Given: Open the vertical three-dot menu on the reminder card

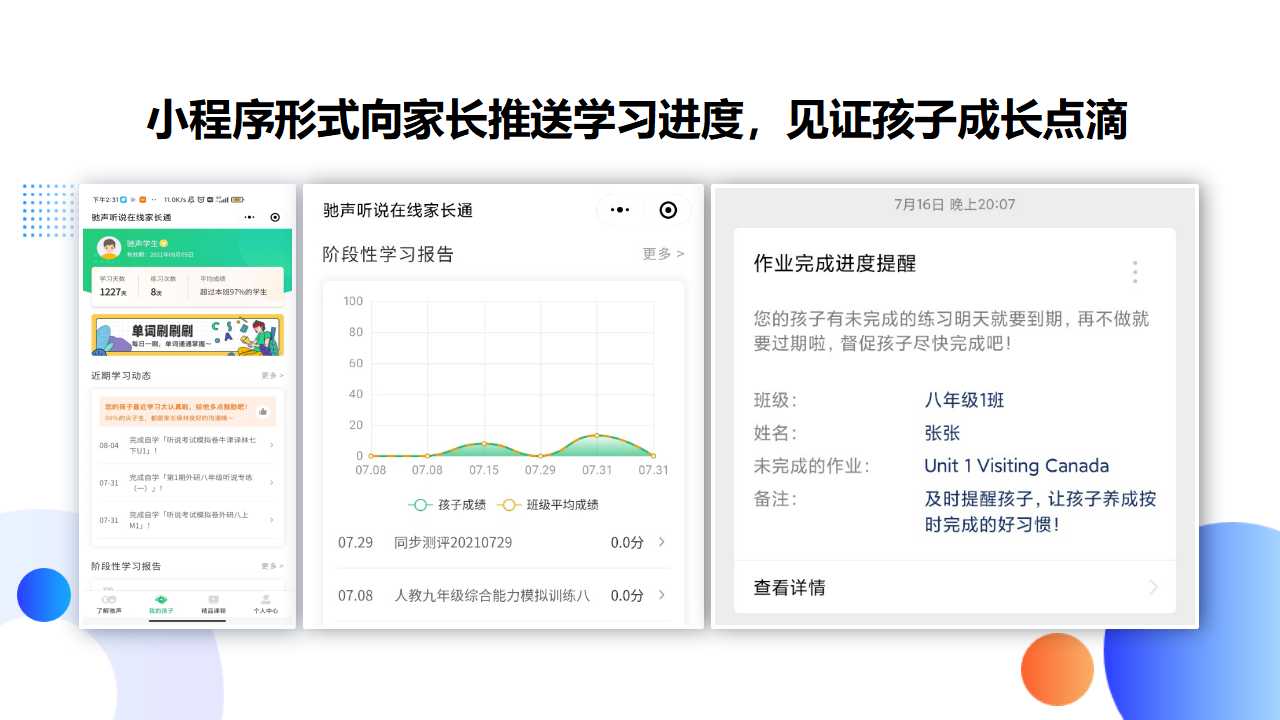Looking at the screenshot, I should point(1135,272).
